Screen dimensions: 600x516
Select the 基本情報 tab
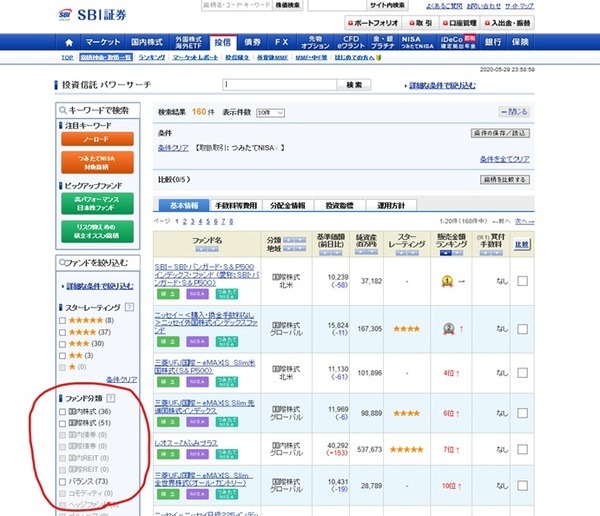tap(184, 206)
